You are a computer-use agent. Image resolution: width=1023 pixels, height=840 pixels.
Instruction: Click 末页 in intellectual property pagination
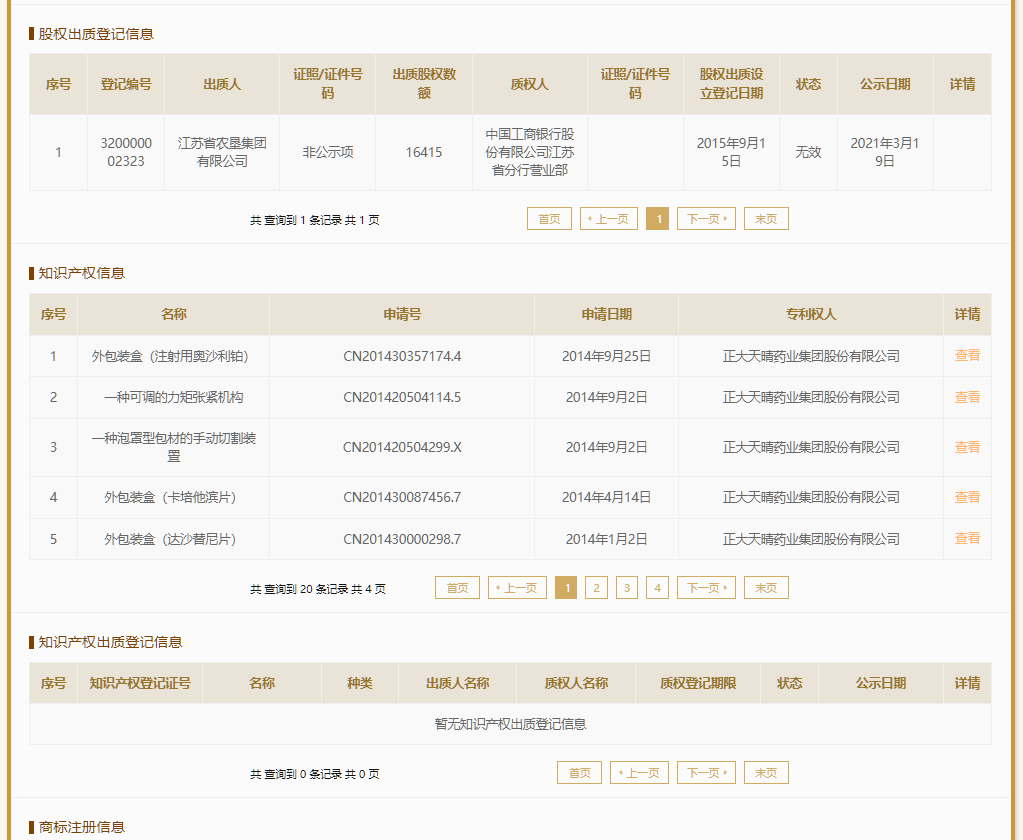(767, 588)
